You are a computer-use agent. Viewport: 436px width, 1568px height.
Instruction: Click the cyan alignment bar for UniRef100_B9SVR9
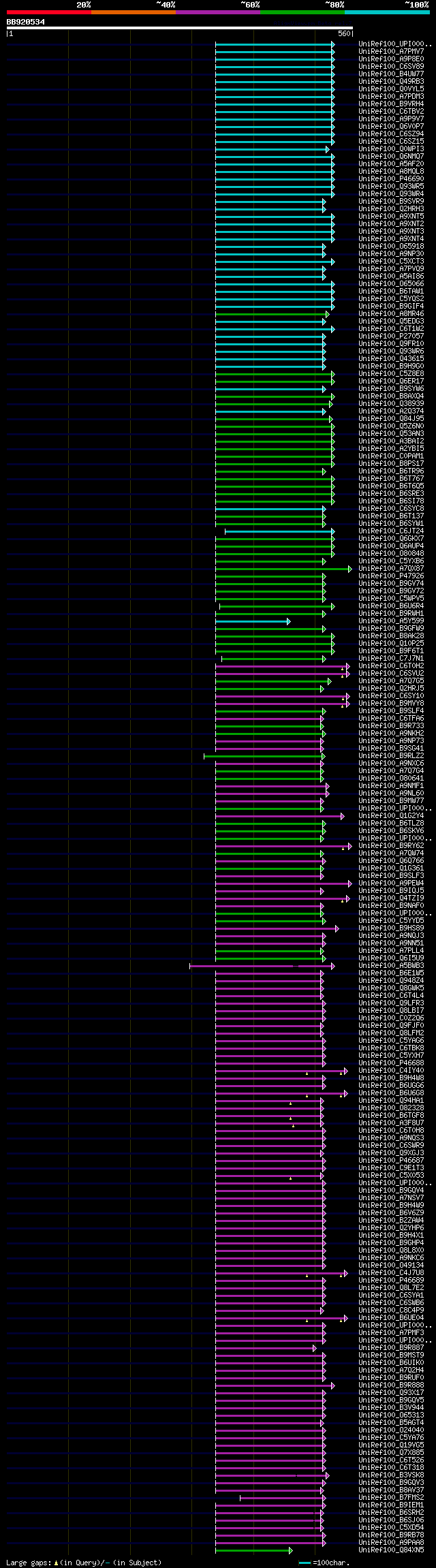[270, 202]
